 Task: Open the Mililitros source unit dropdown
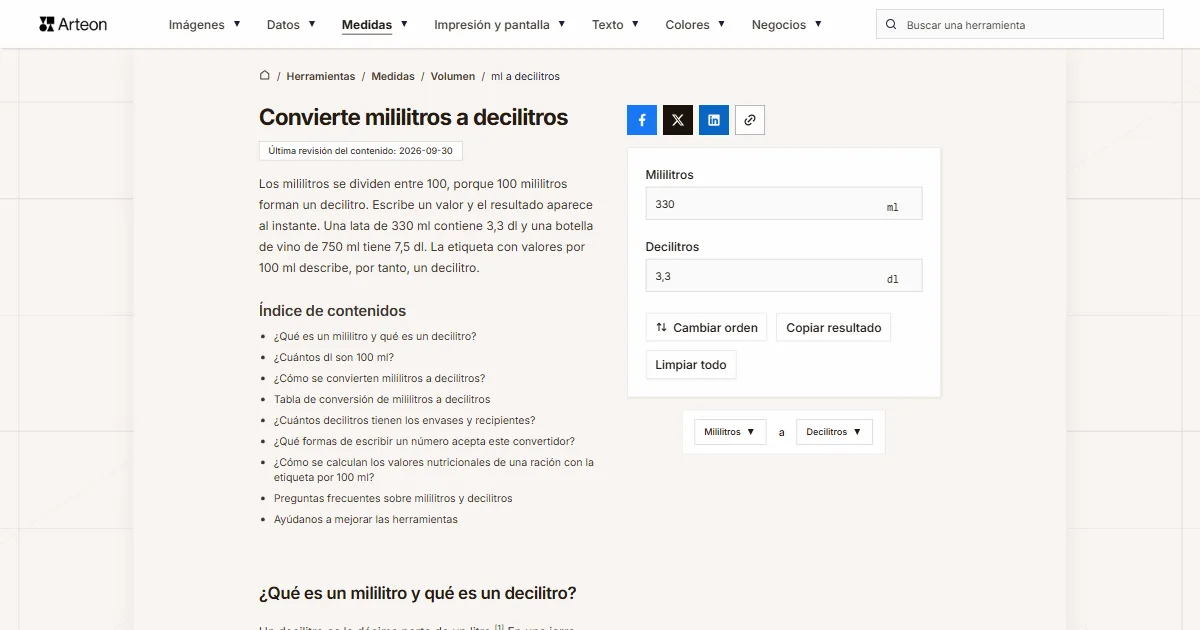coord(730,432)
